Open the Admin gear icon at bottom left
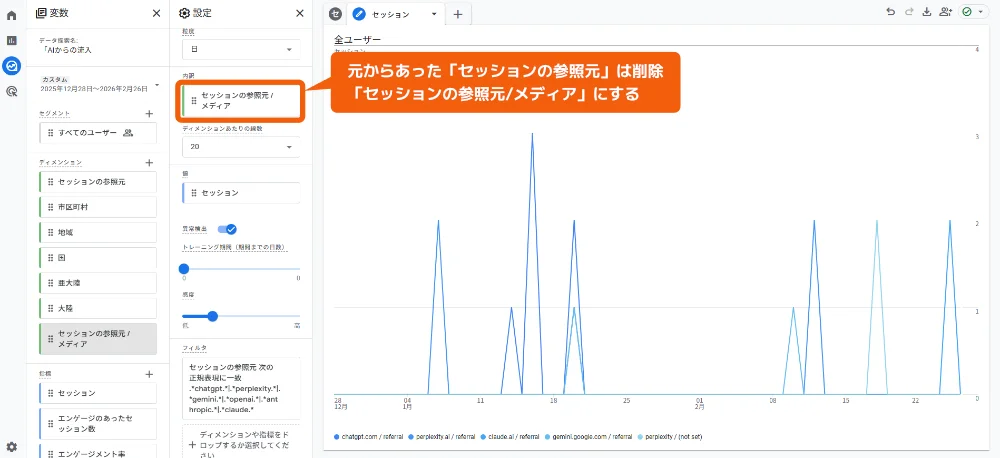Viewport: 1000px width, 458px height. pyautogui.click(x=11, y=446)
